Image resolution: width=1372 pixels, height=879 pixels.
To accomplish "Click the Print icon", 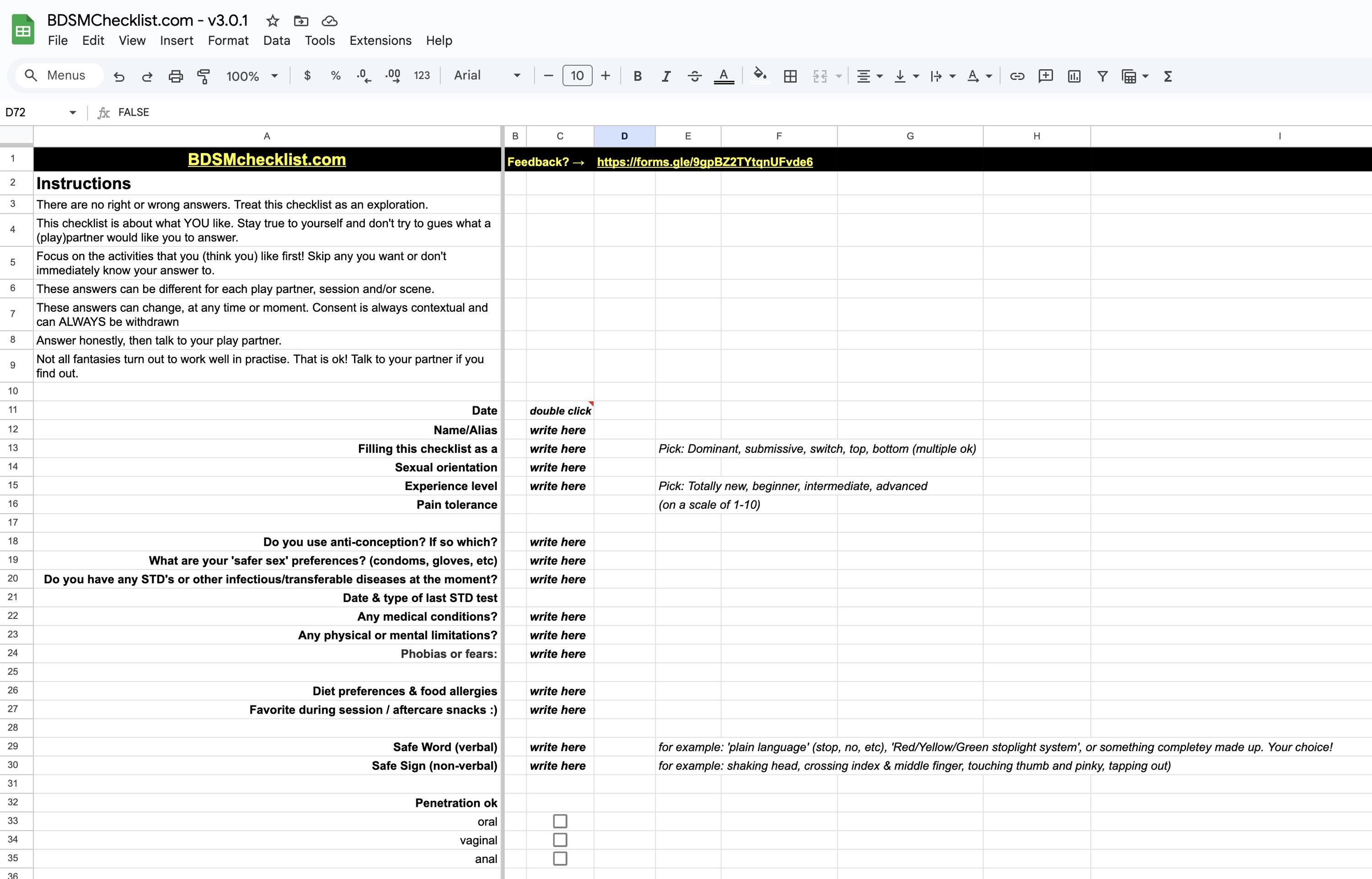I will 175,75.
